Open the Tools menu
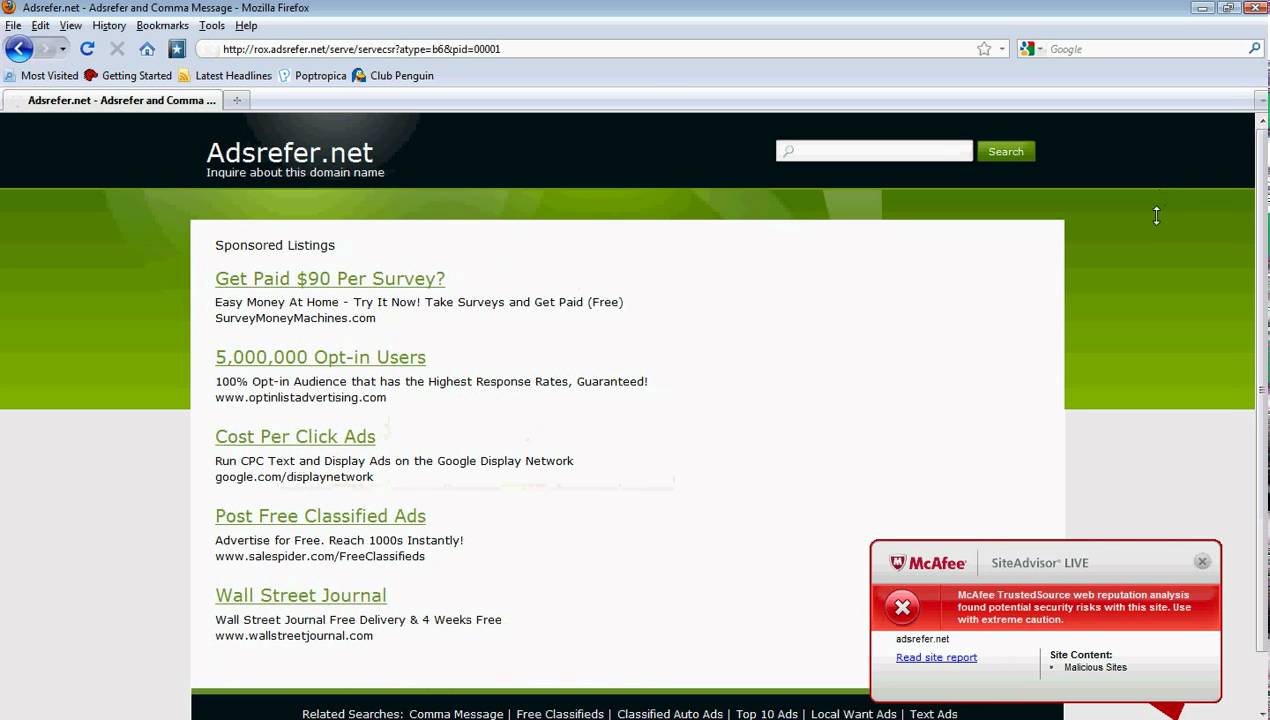 click(x=212, y=26)
